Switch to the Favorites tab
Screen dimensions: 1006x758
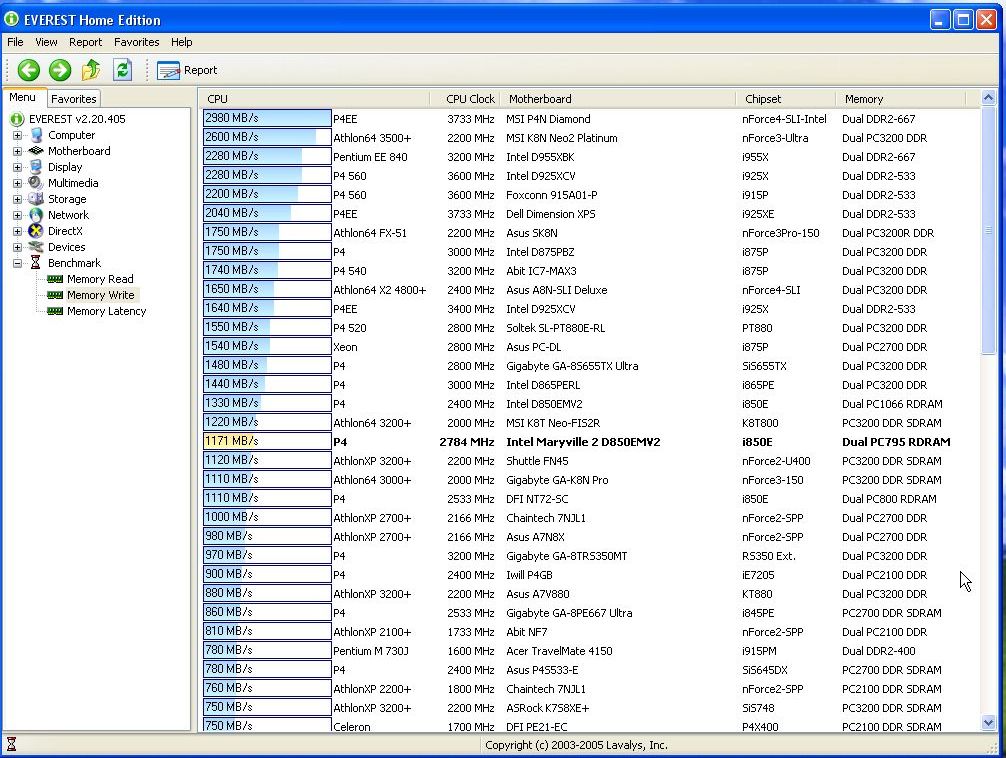pyautogui.click(x=74, y=99)
